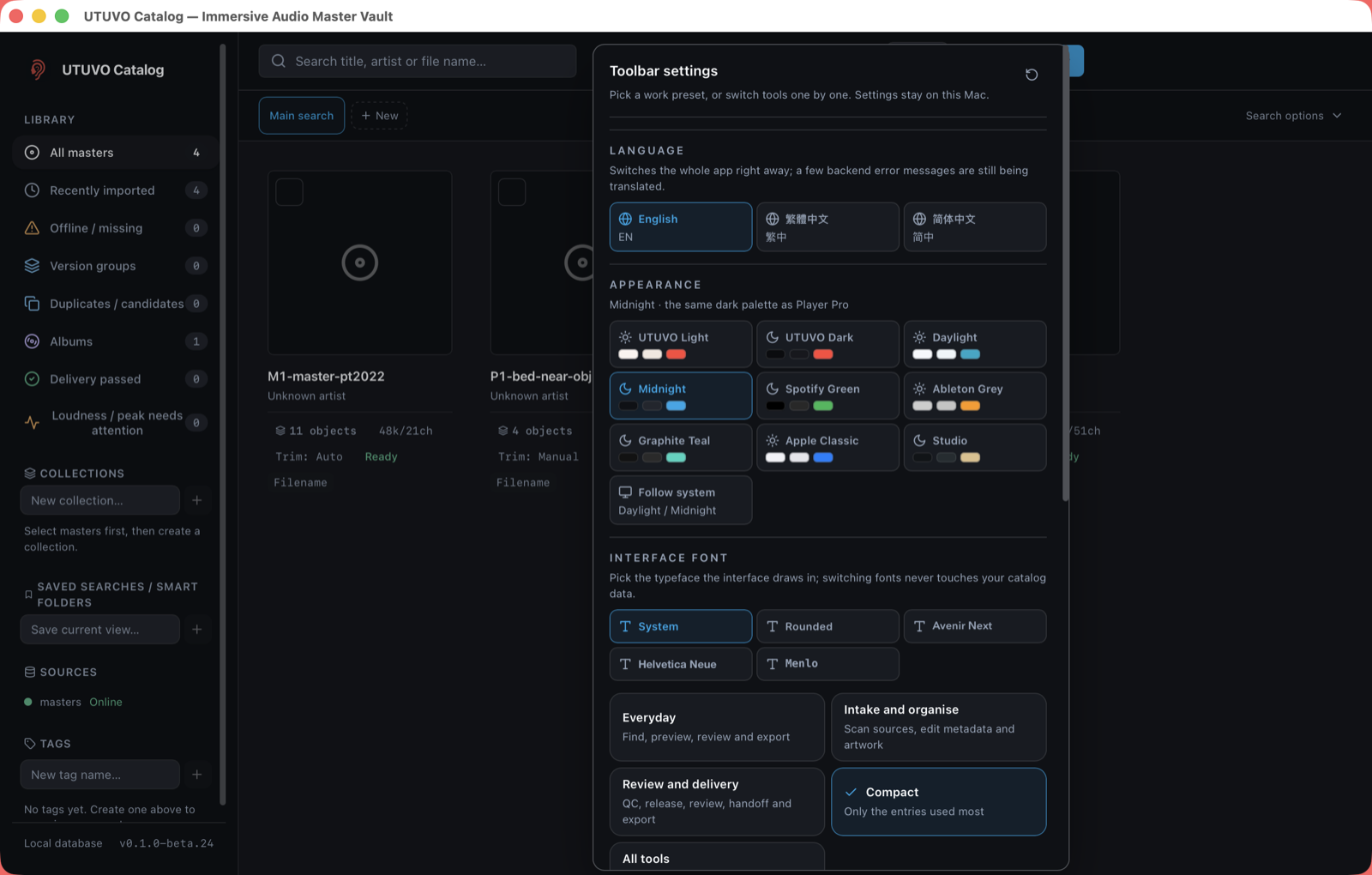Apply the Everyday work preset
Viewport: 1372px width, 875px height.
point(717,727)
